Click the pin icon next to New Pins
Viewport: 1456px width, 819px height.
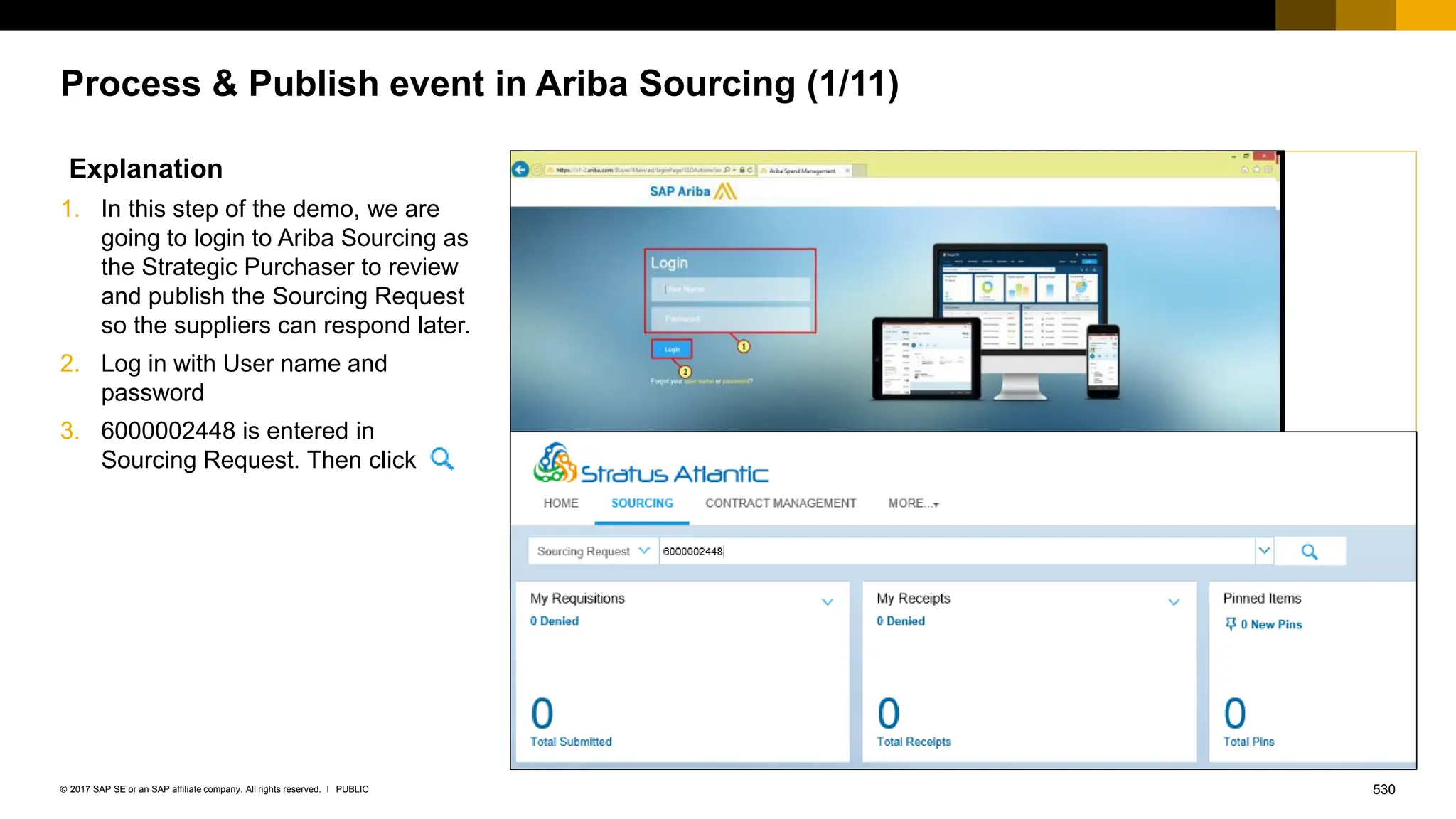pos(1231,624)
